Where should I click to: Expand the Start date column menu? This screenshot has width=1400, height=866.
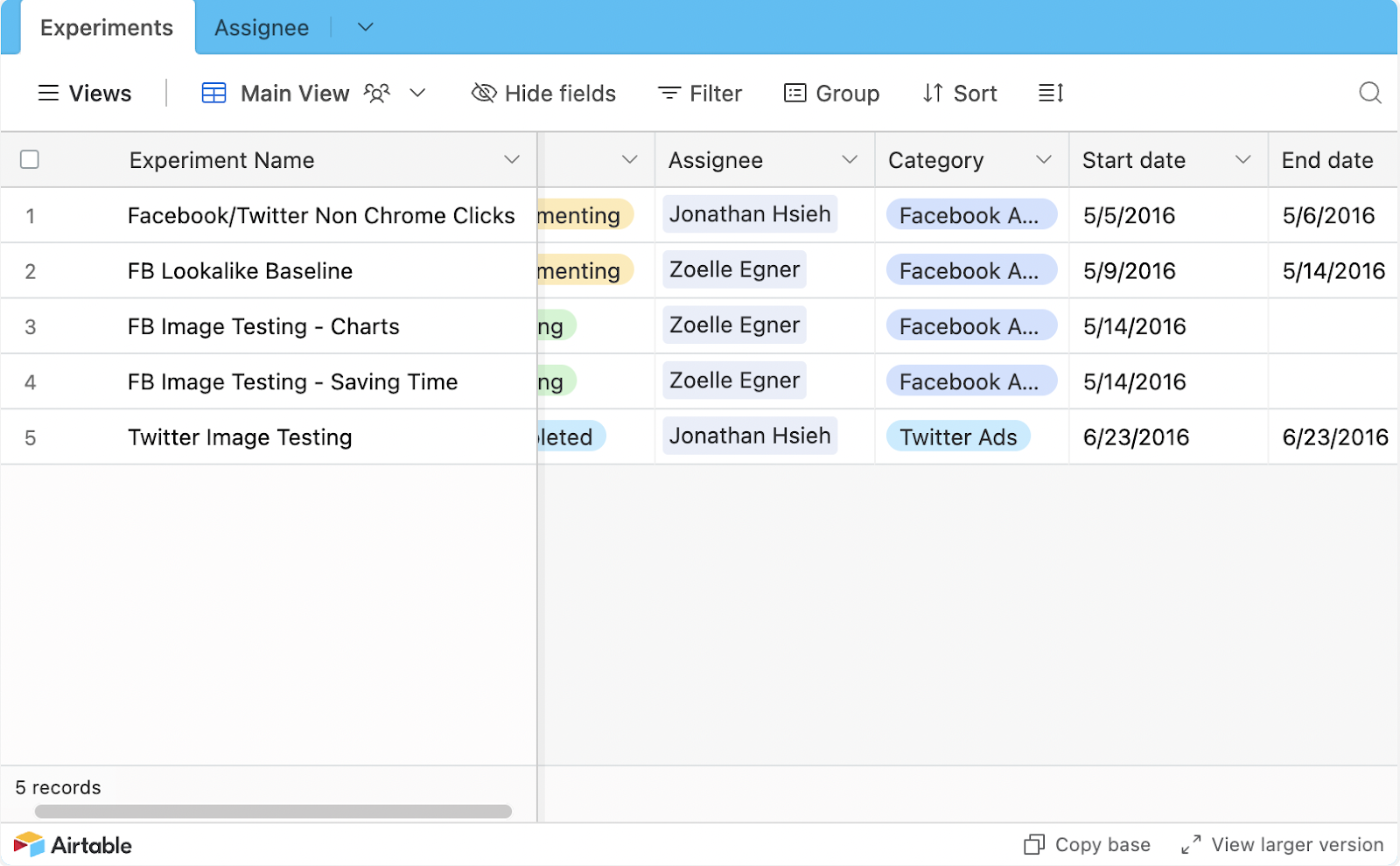(1242, 159)
